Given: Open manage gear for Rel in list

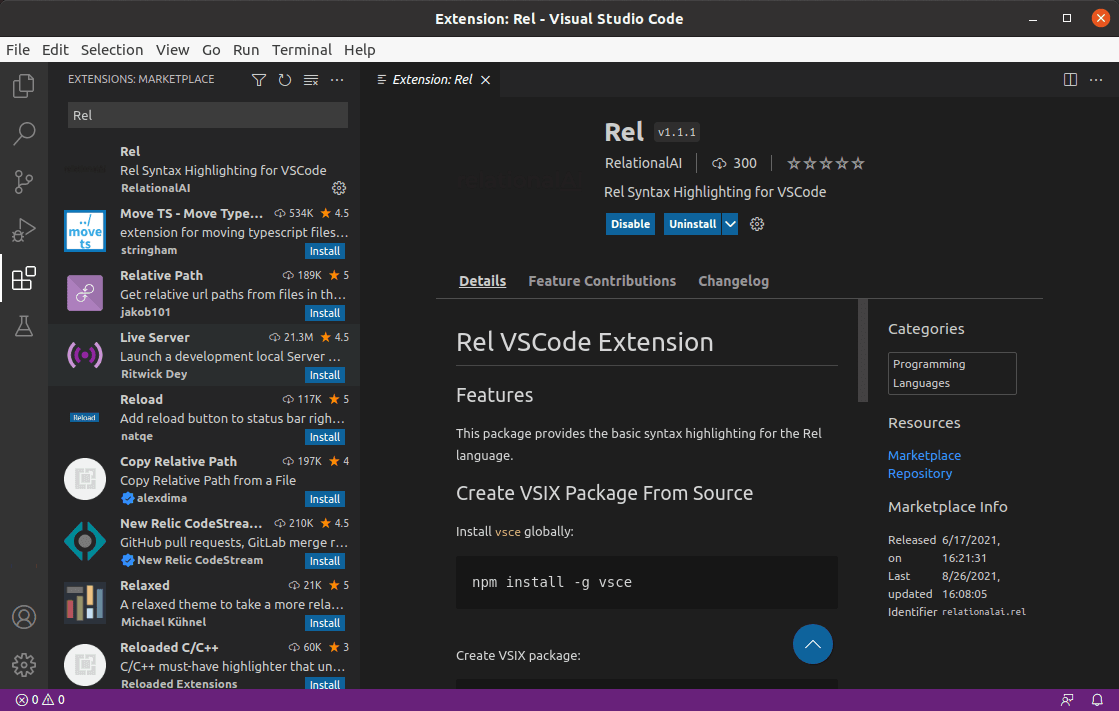Looking at the screenshot, I should click(x=339, y=188).
